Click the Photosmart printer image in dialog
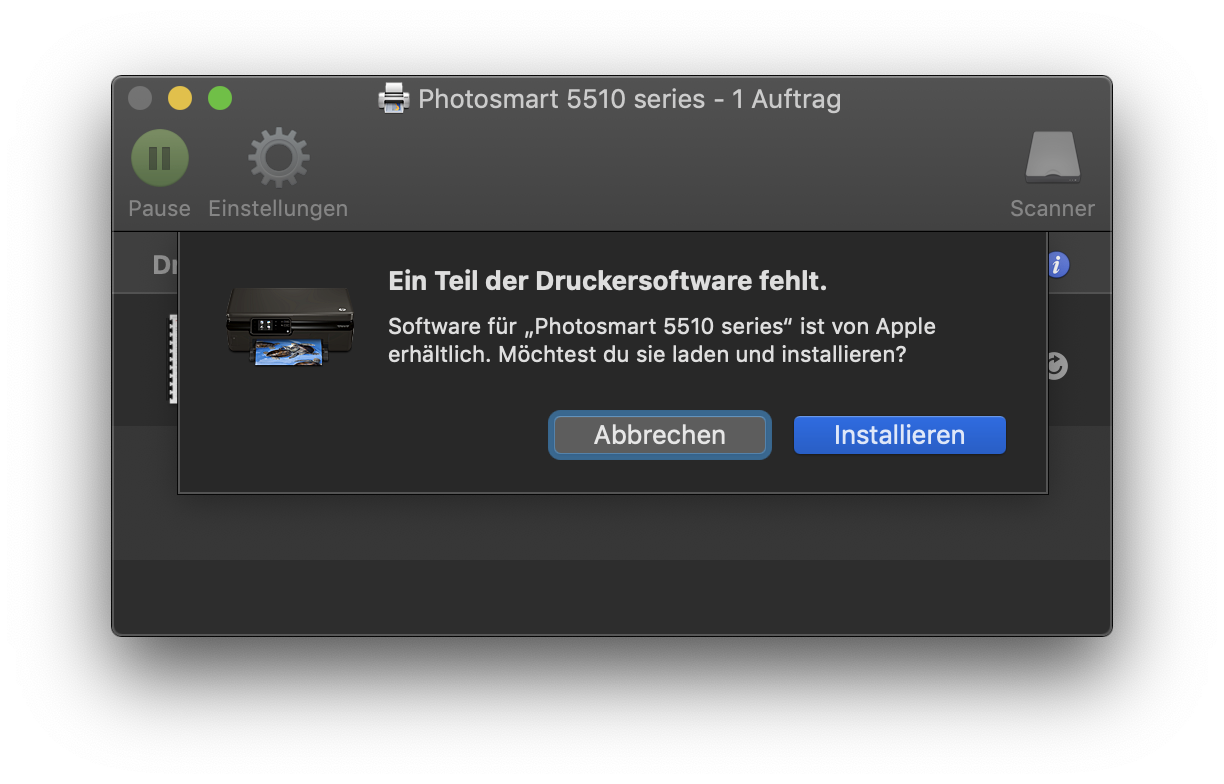 tap(290, 327)
